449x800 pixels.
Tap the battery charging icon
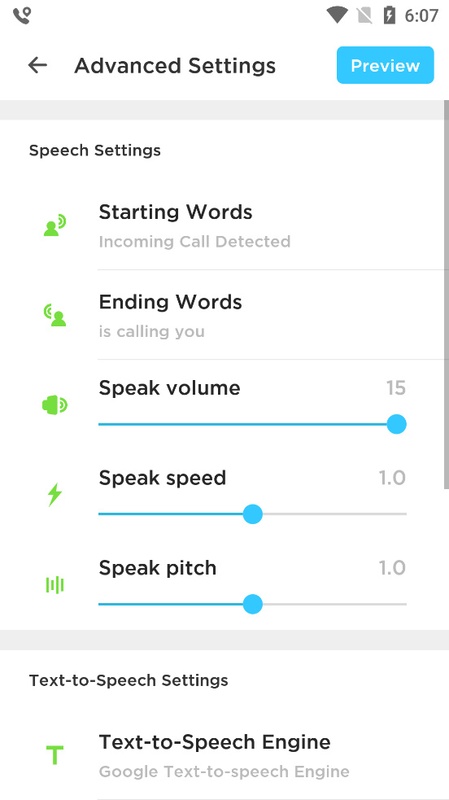tap(389, 15)
